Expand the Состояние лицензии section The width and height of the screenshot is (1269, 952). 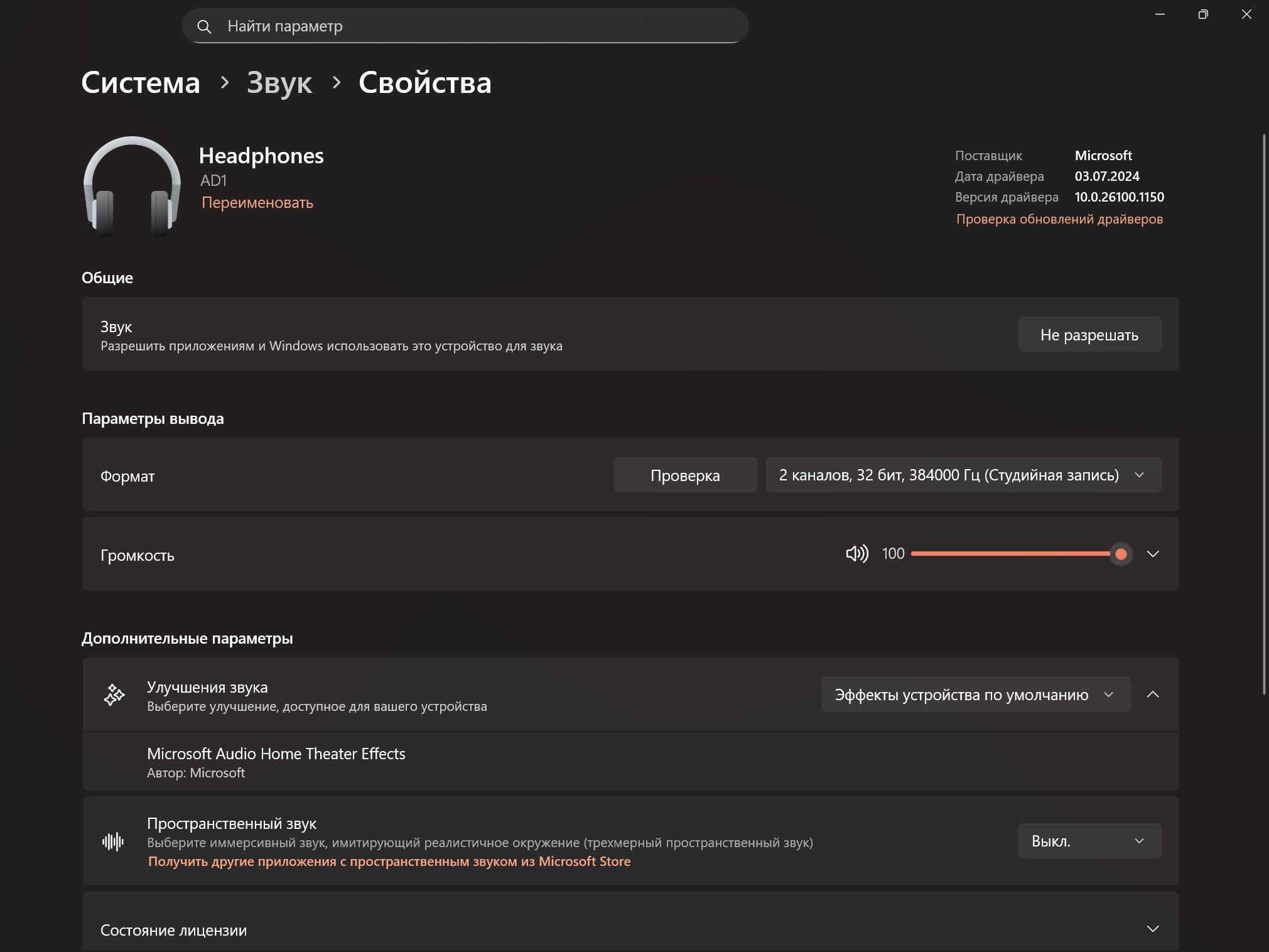1153,929
